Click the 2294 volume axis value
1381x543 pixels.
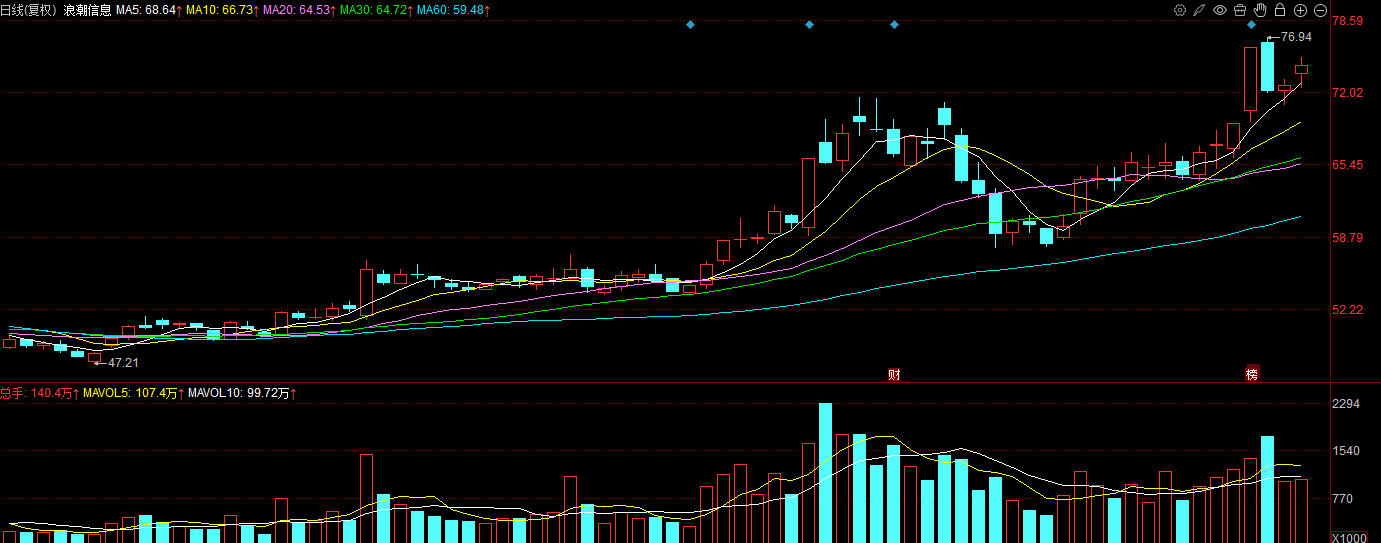click(1347, 404)
